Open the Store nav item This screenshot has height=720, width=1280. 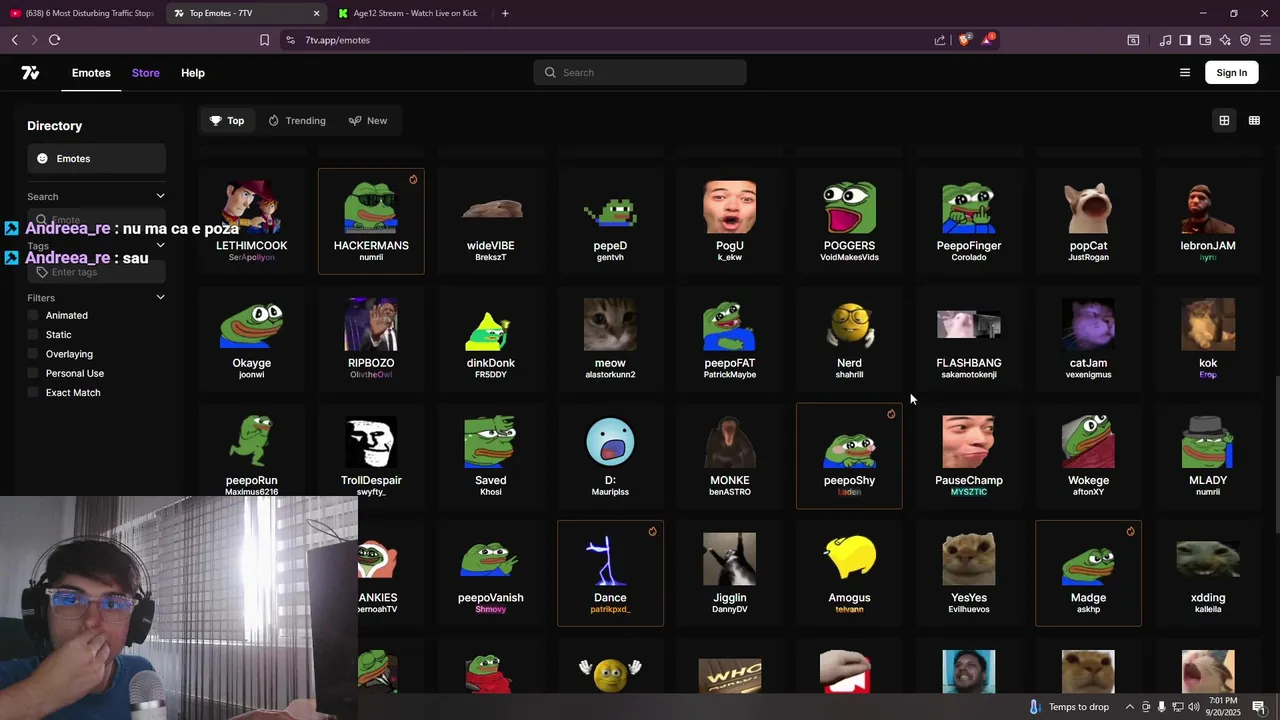tap(146, 73)
